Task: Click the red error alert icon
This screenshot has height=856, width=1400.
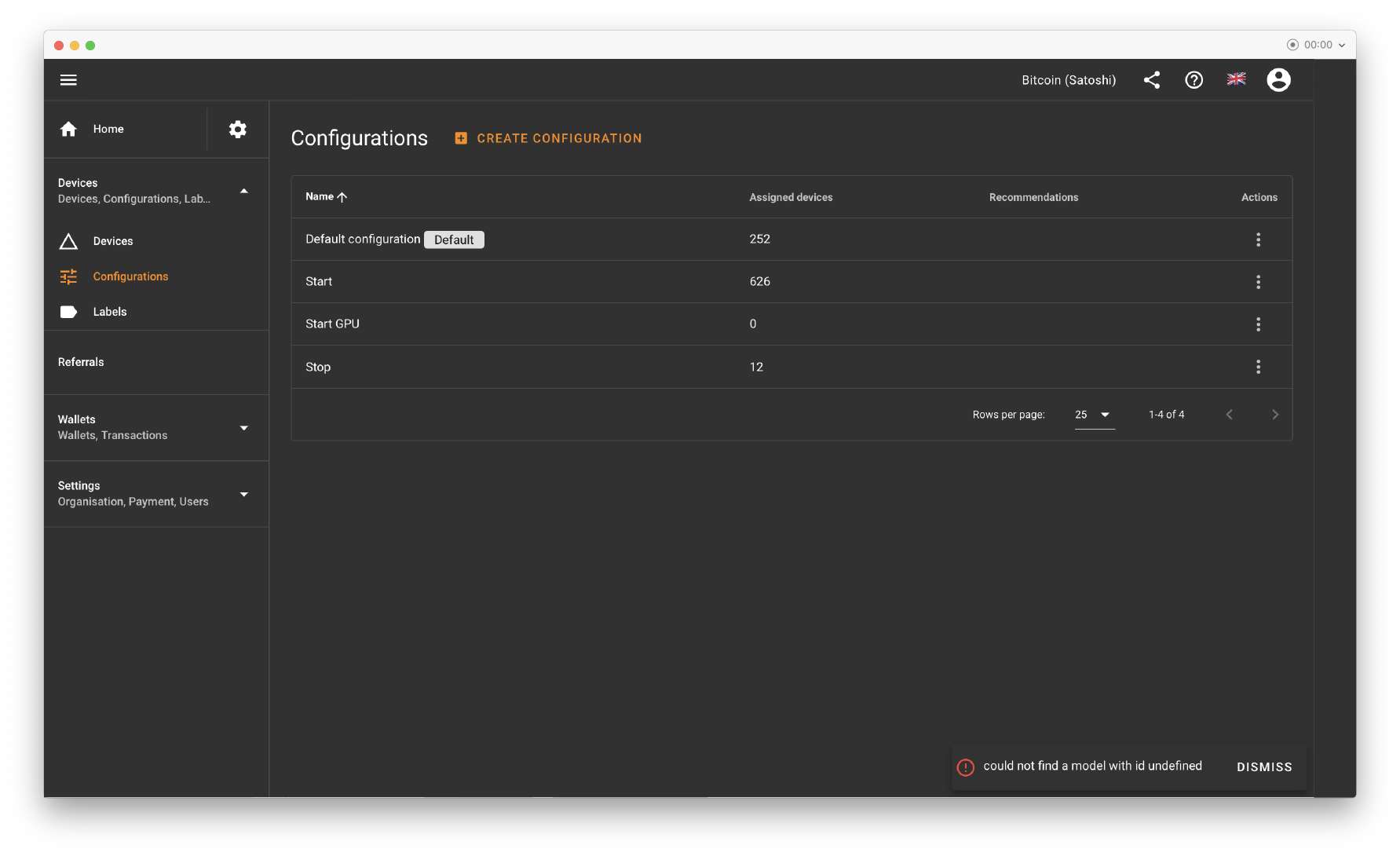Action: (x=966, y=767)
